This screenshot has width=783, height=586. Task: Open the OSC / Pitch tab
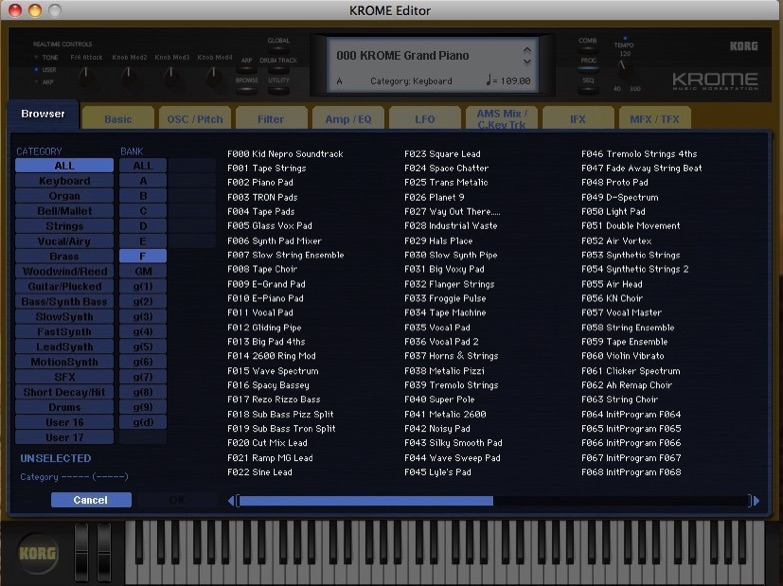tap(195, 118)
